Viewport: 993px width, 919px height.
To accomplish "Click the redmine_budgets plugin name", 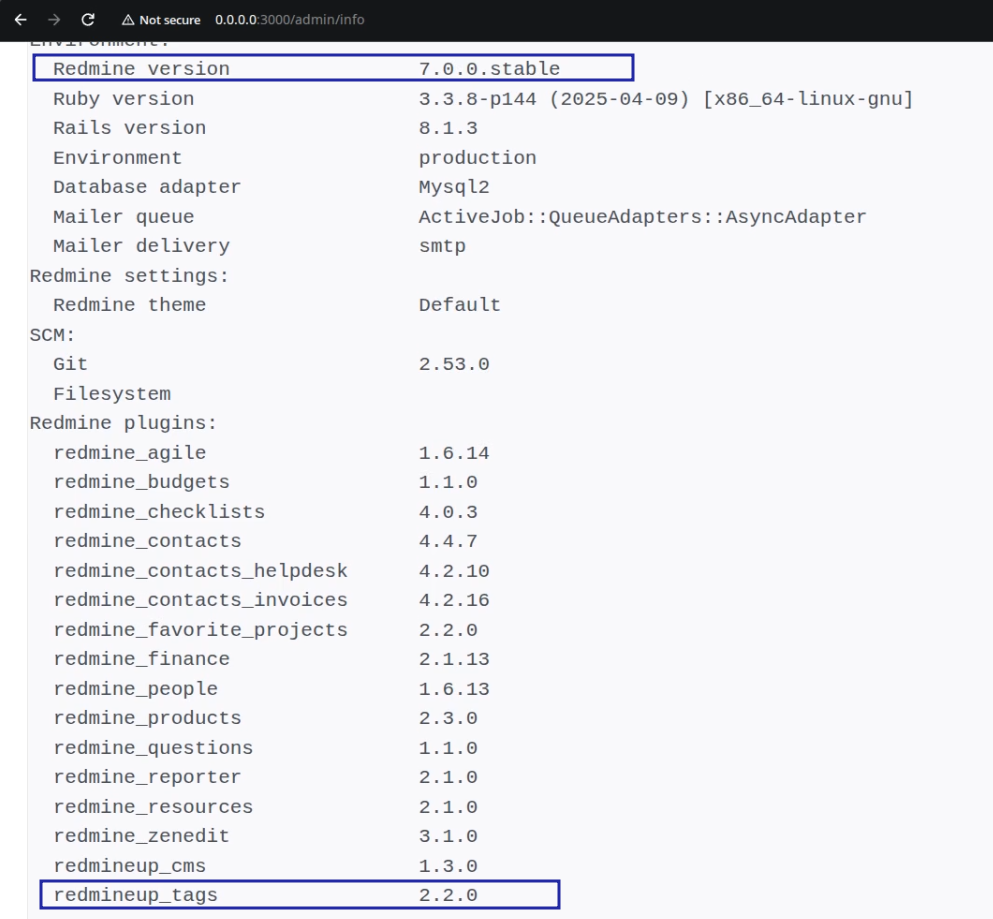I will [141, 482].
